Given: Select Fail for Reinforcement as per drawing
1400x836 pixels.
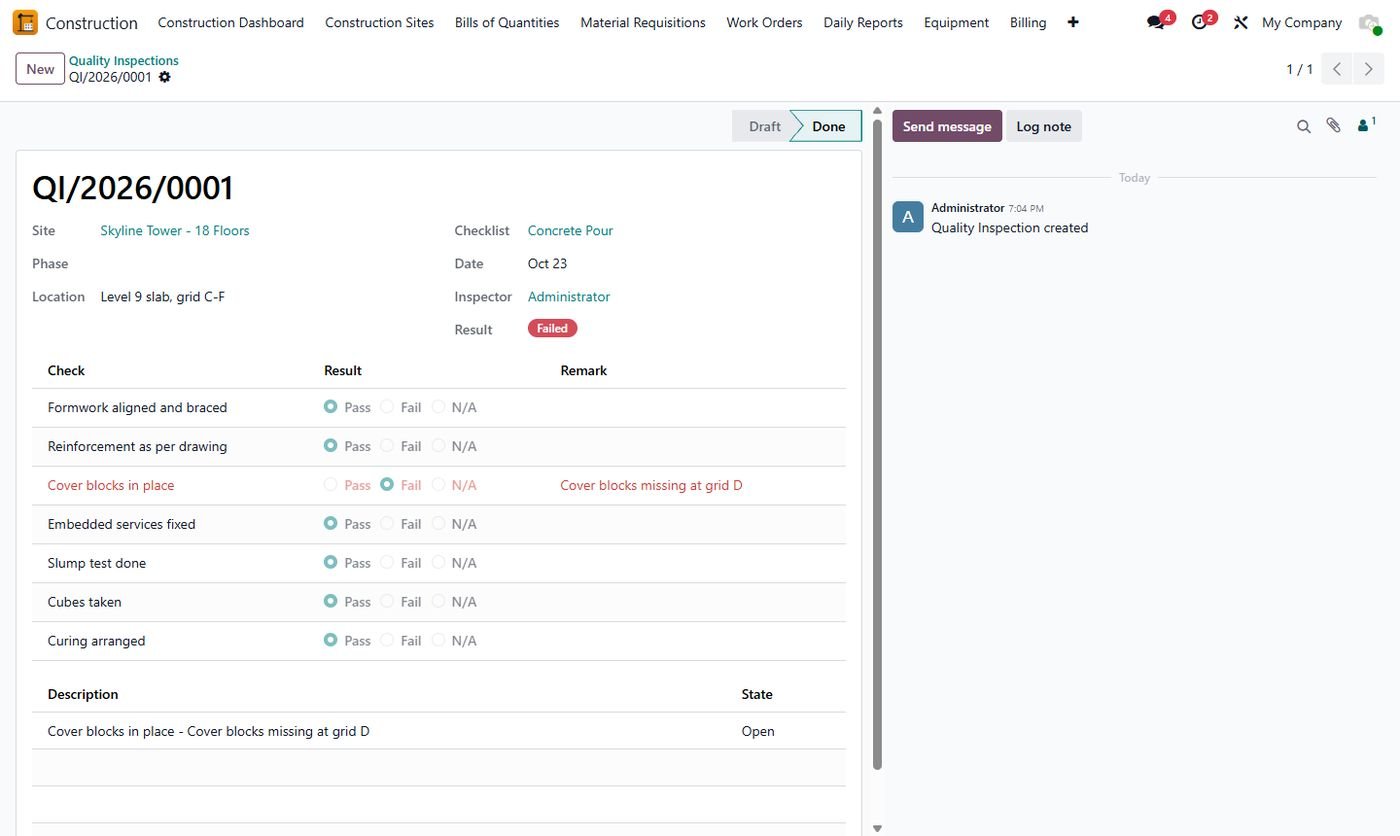Looking at the screenshot, I should pyautogui.click(x=387, y=446).
